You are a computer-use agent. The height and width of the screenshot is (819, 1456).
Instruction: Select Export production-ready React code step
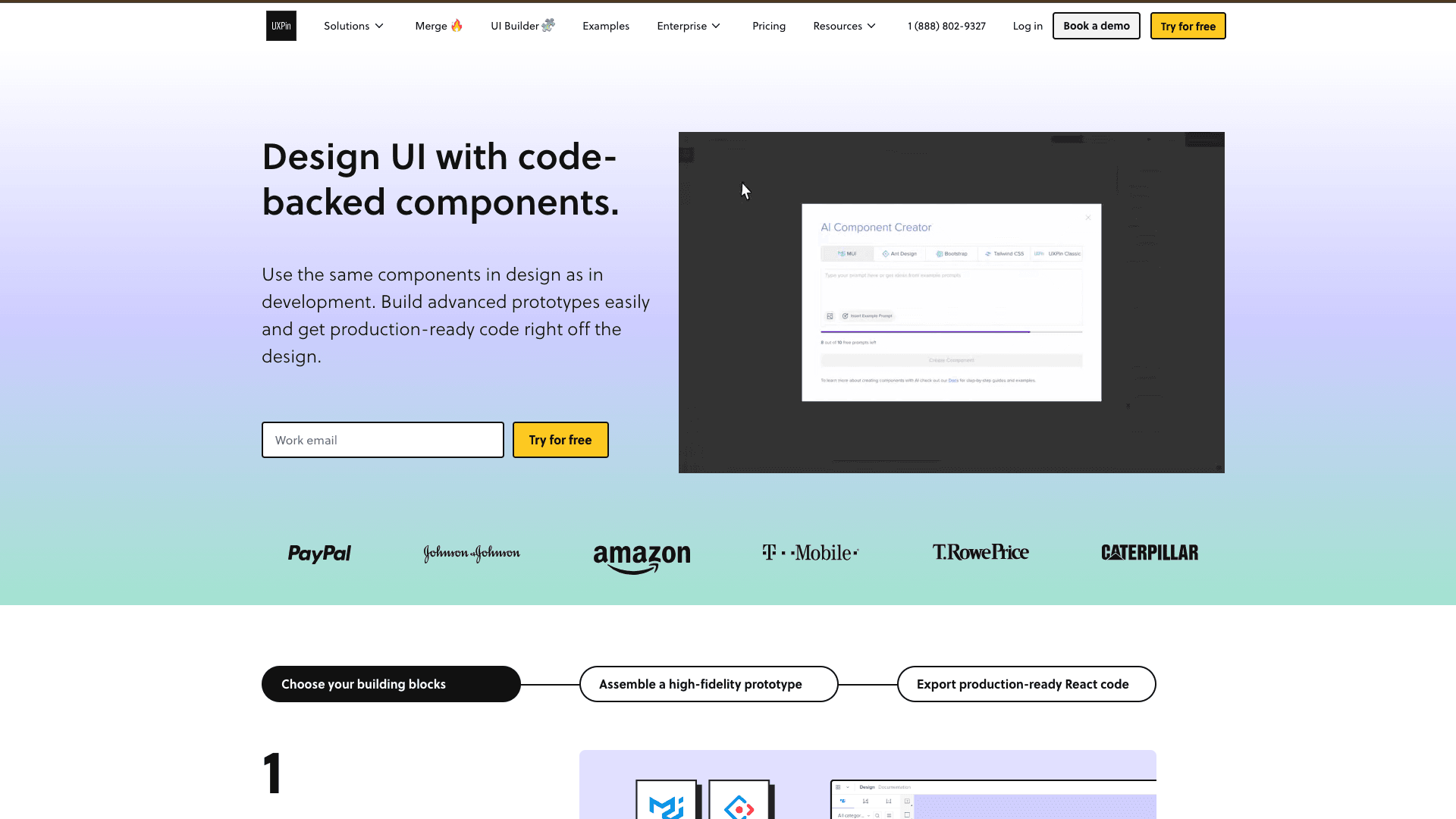tap(1027, 684)
